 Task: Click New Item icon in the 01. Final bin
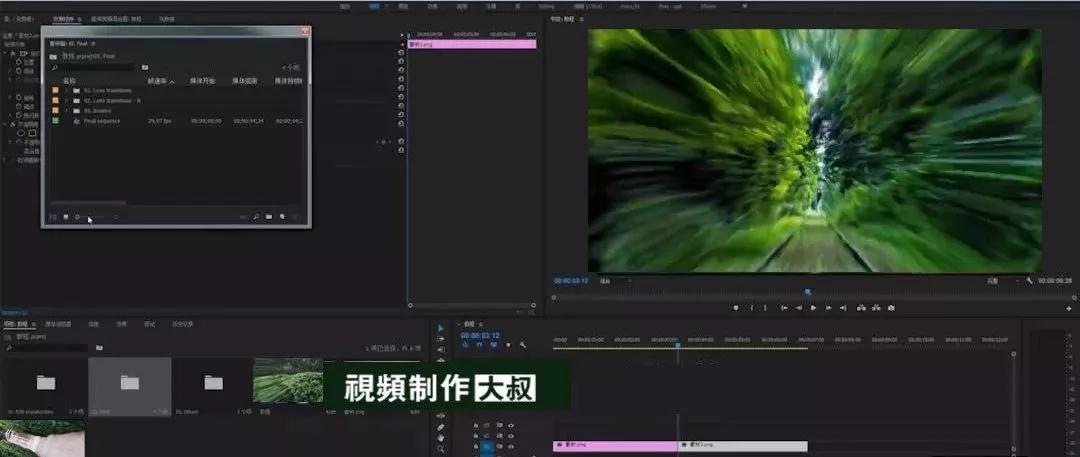(x=282, y=217)
